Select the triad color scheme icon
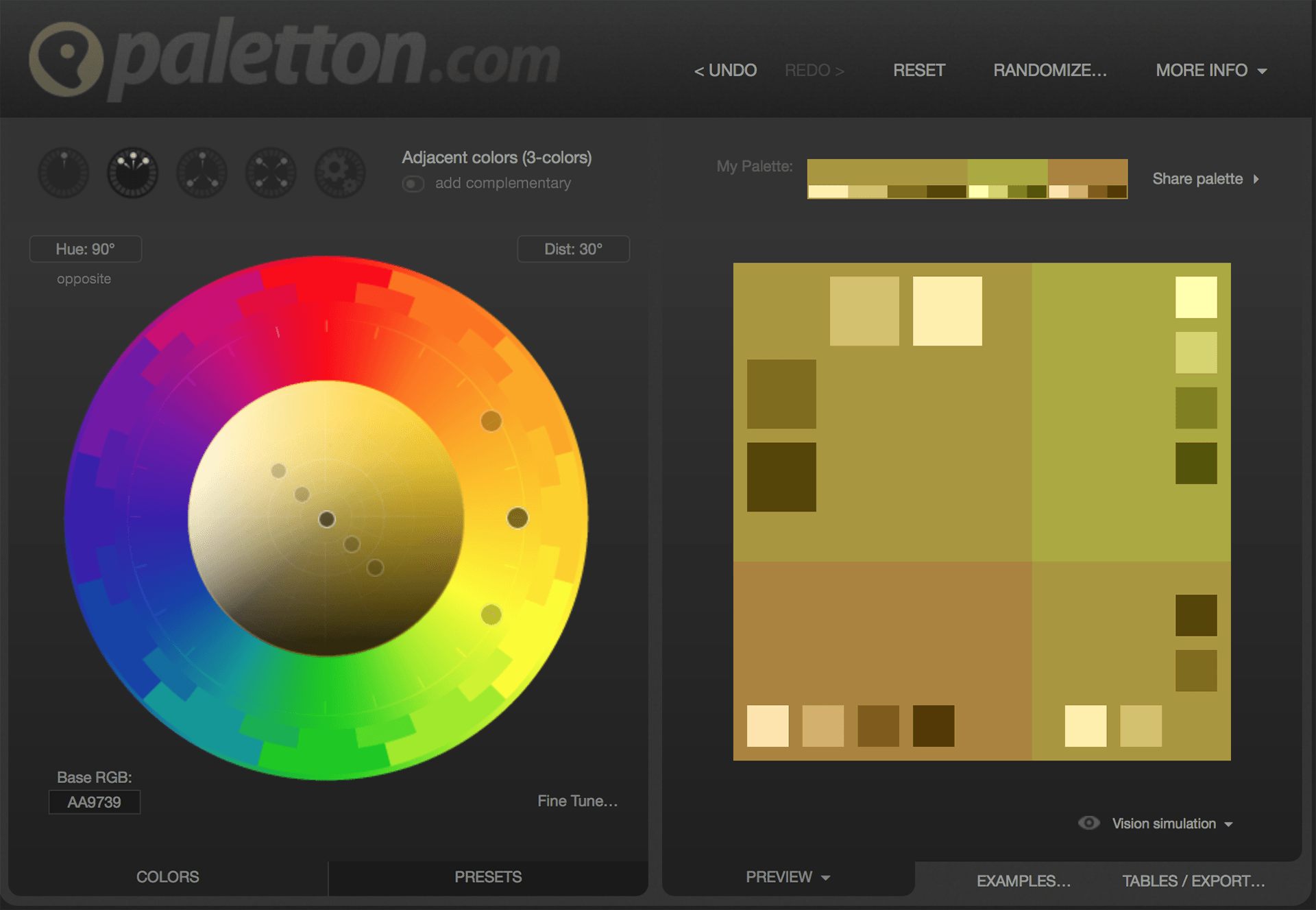The image size is (1316, 910). pyautogui.click(x=202, y=173)
